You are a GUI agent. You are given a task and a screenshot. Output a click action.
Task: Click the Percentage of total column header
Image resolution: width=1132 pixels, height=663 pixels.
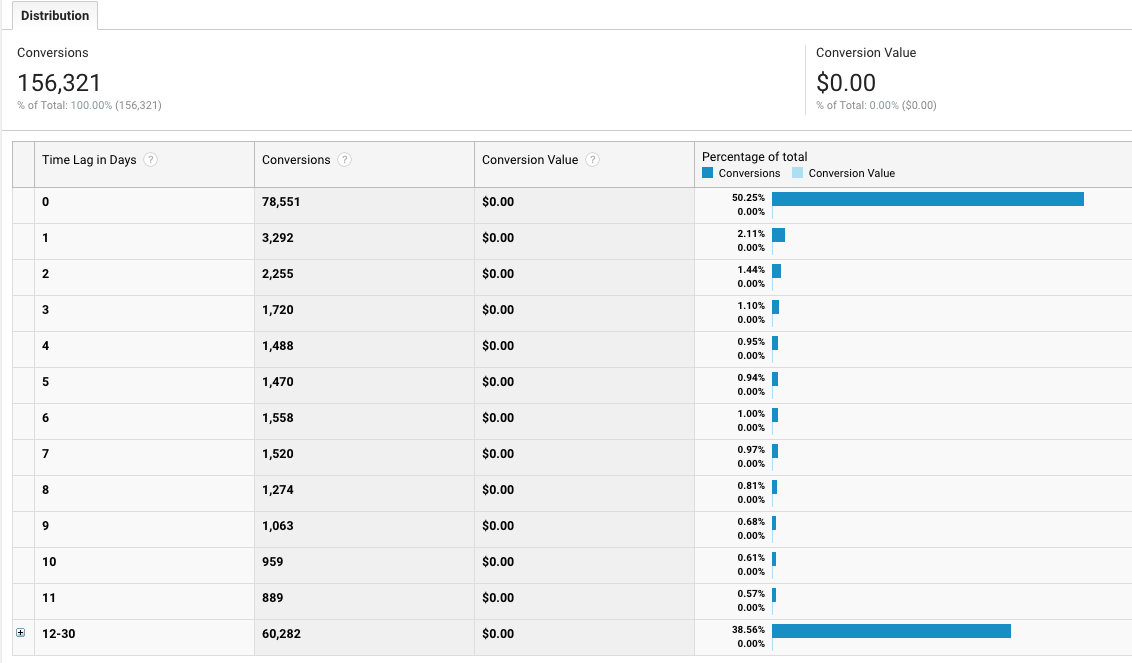pyautogui.click(x=753, y=156)
